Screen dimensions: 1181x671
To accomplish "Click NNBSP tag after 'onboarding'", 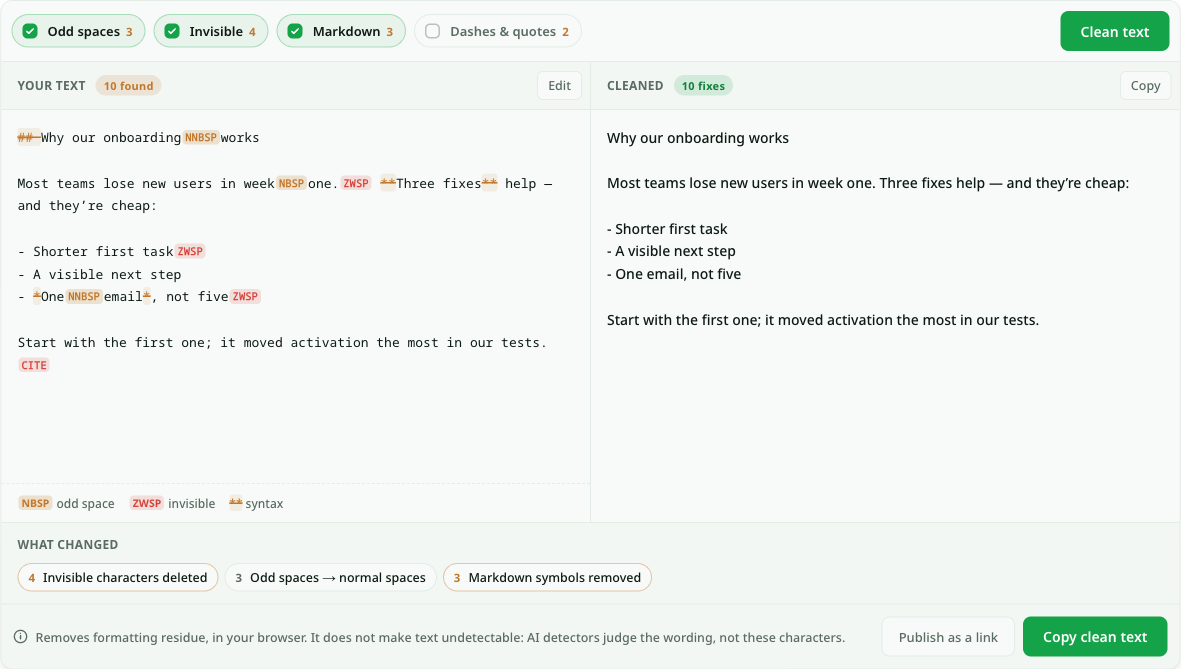I will [201, 137].
